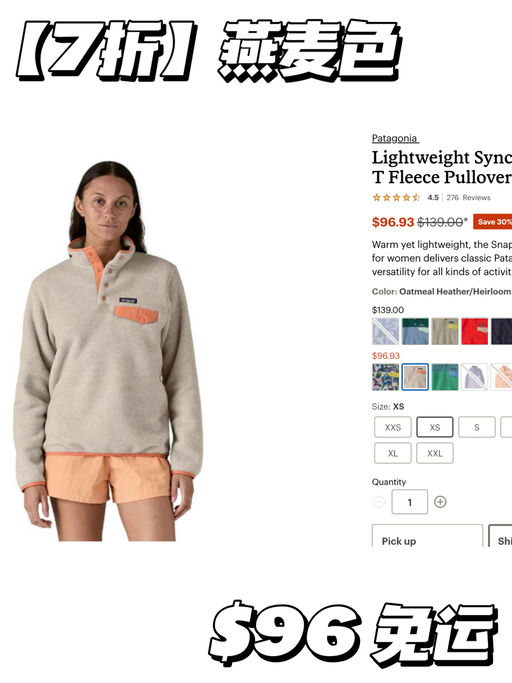Select the crossed-out light blue swatch
Viewport: 512px width, 683px height.
tap(385, 331)
